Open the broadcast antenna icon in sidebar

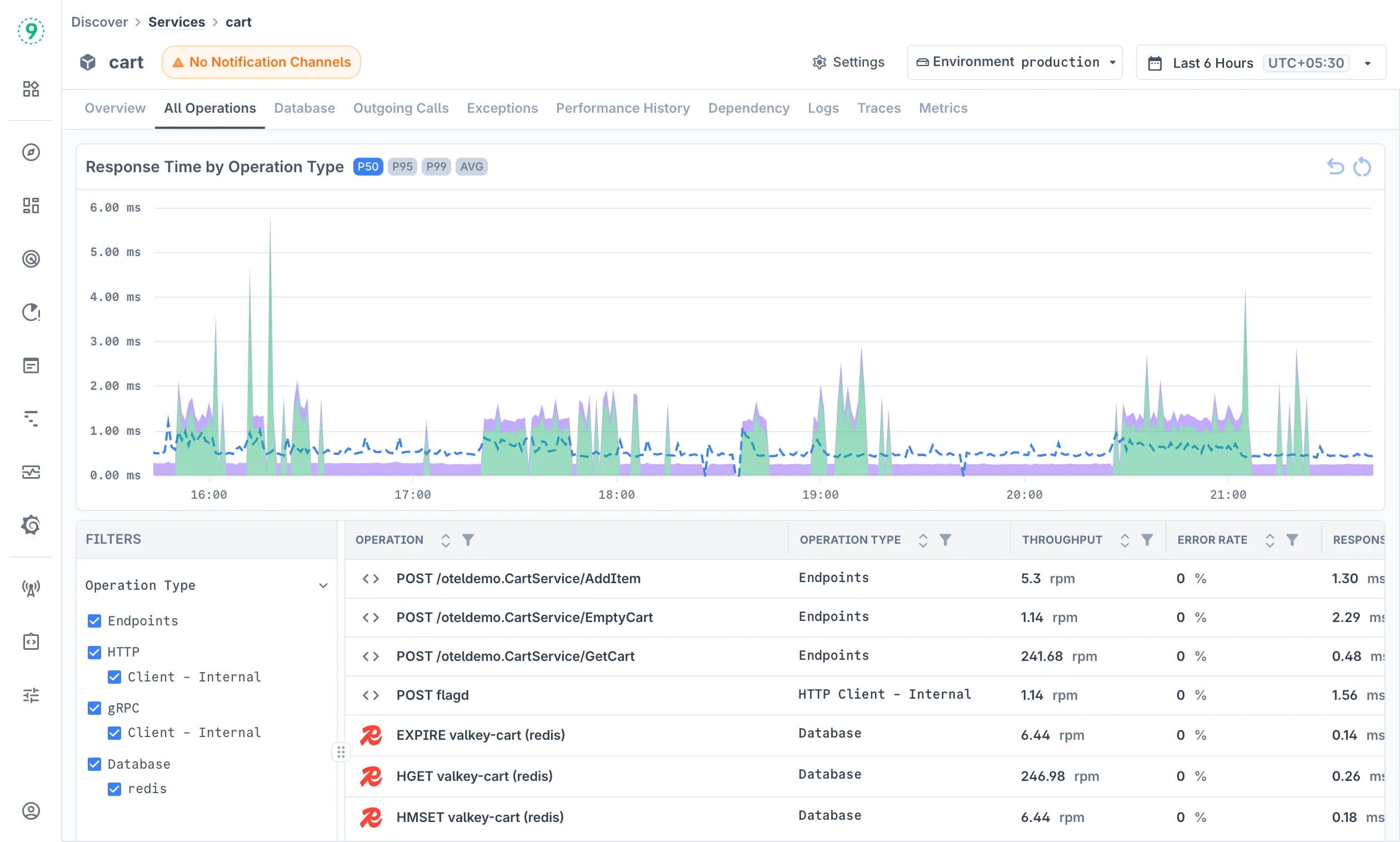(31, 588)
